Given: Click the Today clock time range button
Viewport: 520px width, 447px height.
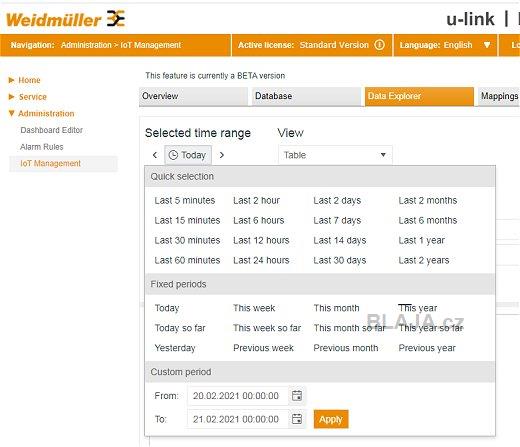Looking at the screenshot, I should [x=188, y=155].
